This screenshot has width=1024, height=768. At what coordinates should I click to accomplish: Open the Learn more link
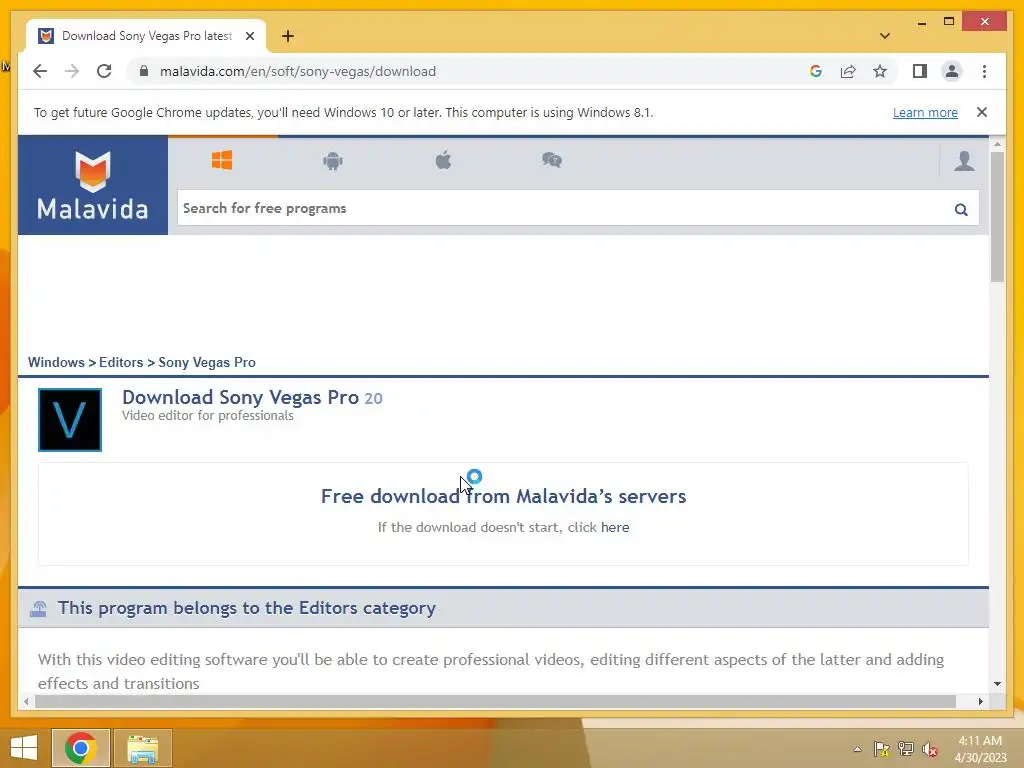coord(925,112)
